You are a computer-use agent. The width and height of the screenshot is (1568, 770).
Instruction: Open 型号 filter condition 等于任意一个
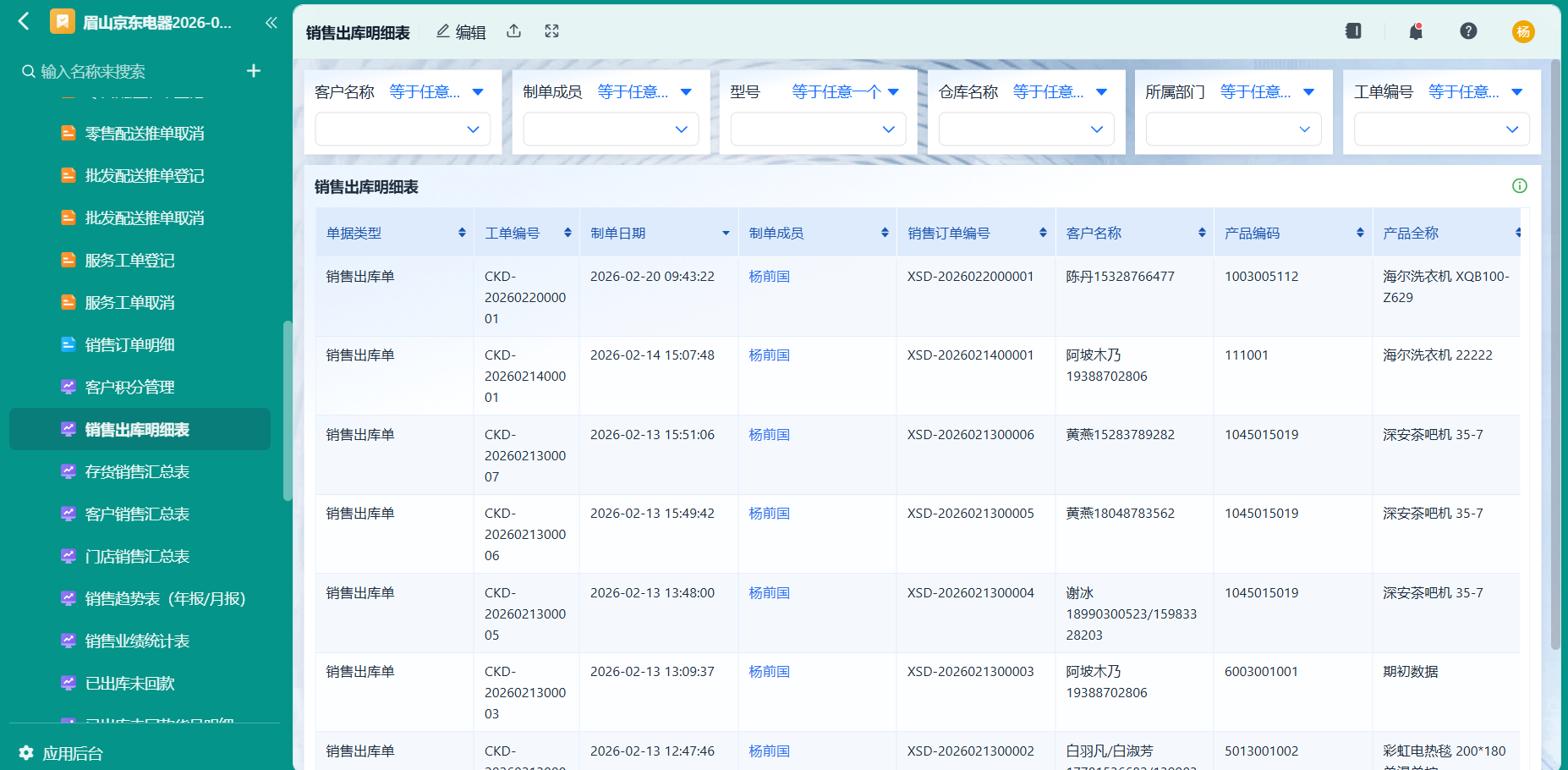[x=845, y=92]
